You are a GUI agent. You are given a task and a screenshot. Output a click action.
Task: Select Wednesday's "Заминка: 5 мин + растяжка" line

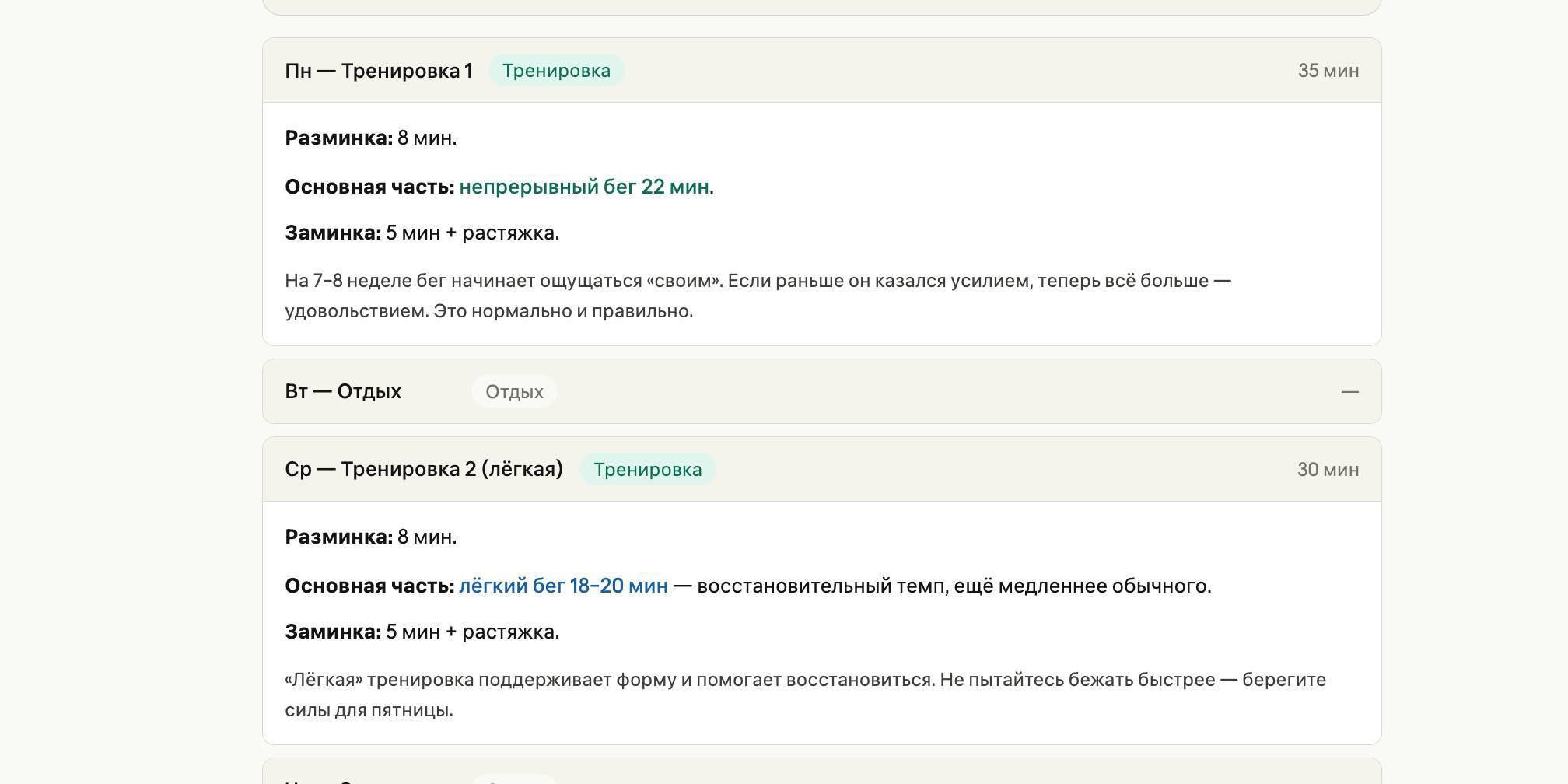coord(422,632)
